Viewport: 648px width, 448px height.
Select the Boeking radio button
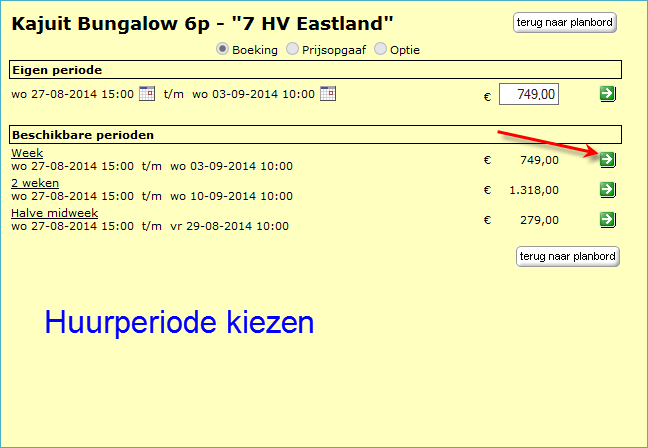point(223,49)
